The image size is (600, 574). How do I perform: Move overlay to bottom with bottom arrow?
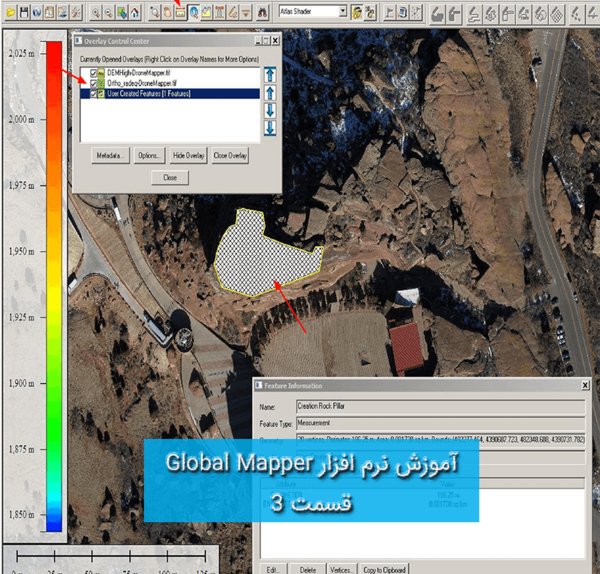tap(270, 128)
